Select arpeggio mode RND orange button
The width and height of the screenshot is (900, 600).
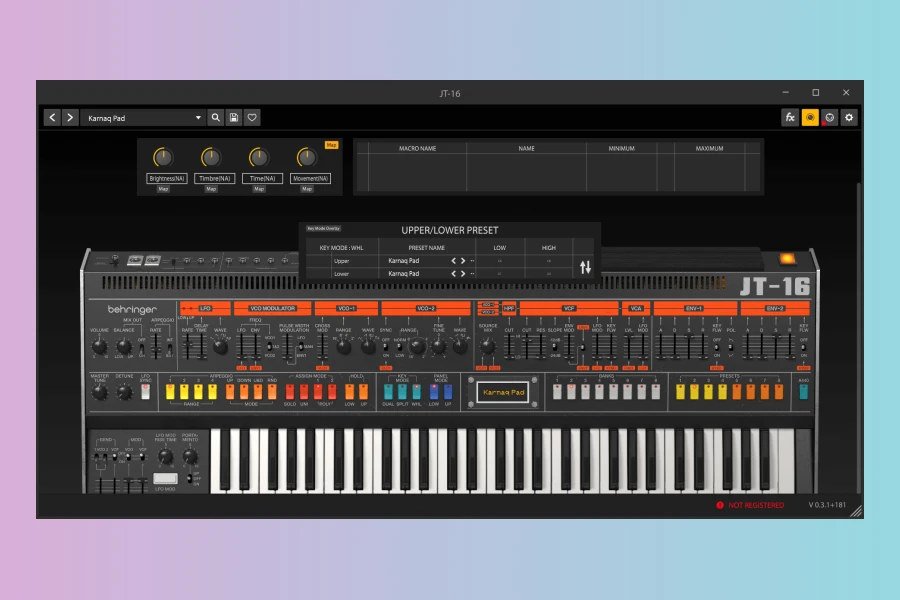(x=272, y=392)
